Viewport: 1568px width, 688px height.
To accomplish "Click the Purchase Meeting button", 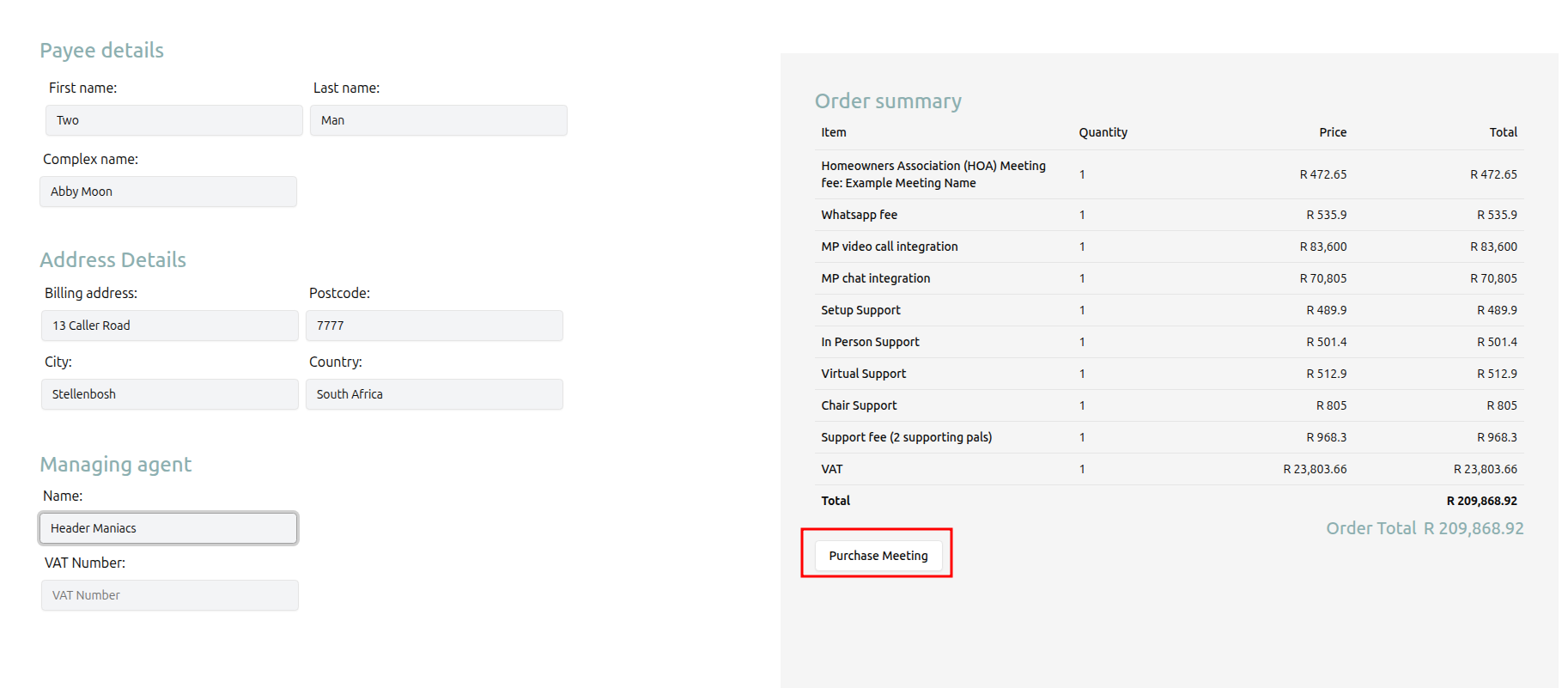I will (x=878, y=556).
